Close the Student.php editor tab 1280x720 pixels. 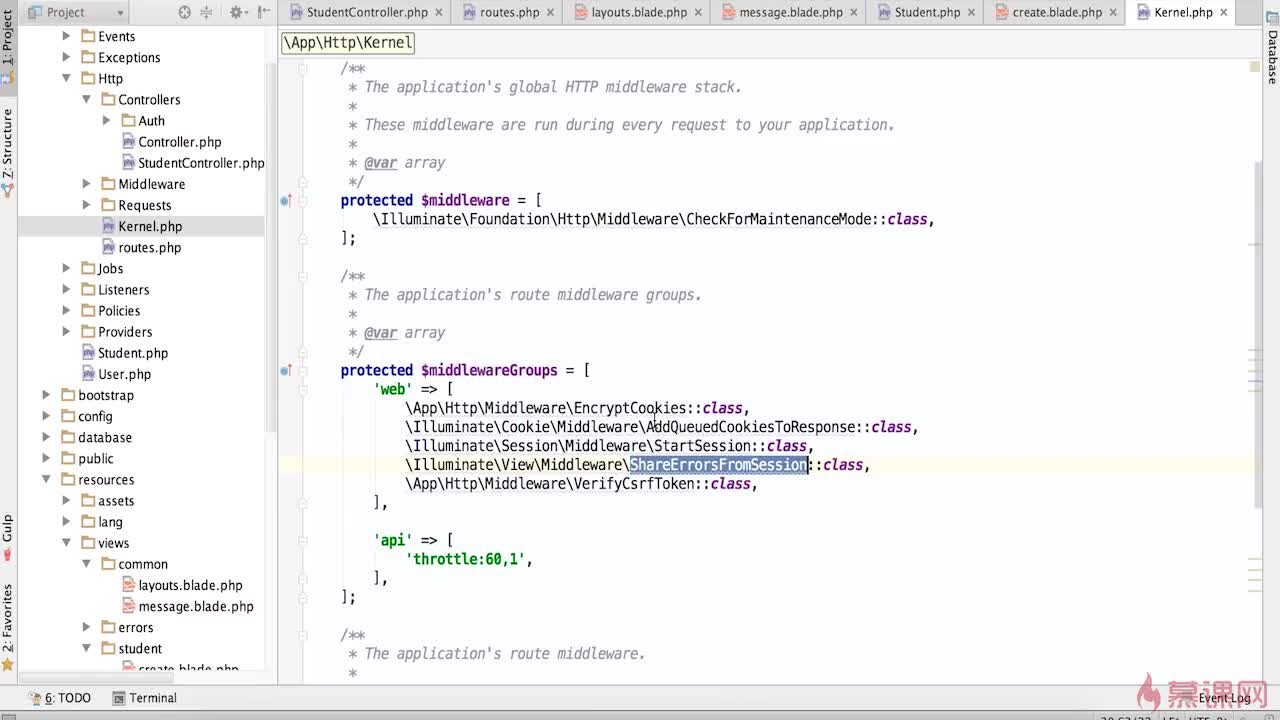[972, 13]
